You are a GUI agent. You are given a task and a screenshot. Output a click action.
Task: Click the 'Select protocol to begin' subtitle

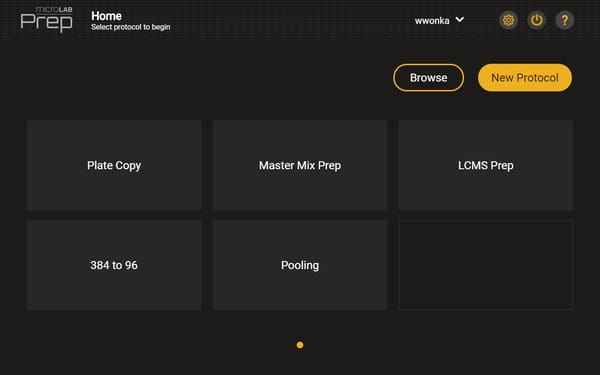point(130,27)
